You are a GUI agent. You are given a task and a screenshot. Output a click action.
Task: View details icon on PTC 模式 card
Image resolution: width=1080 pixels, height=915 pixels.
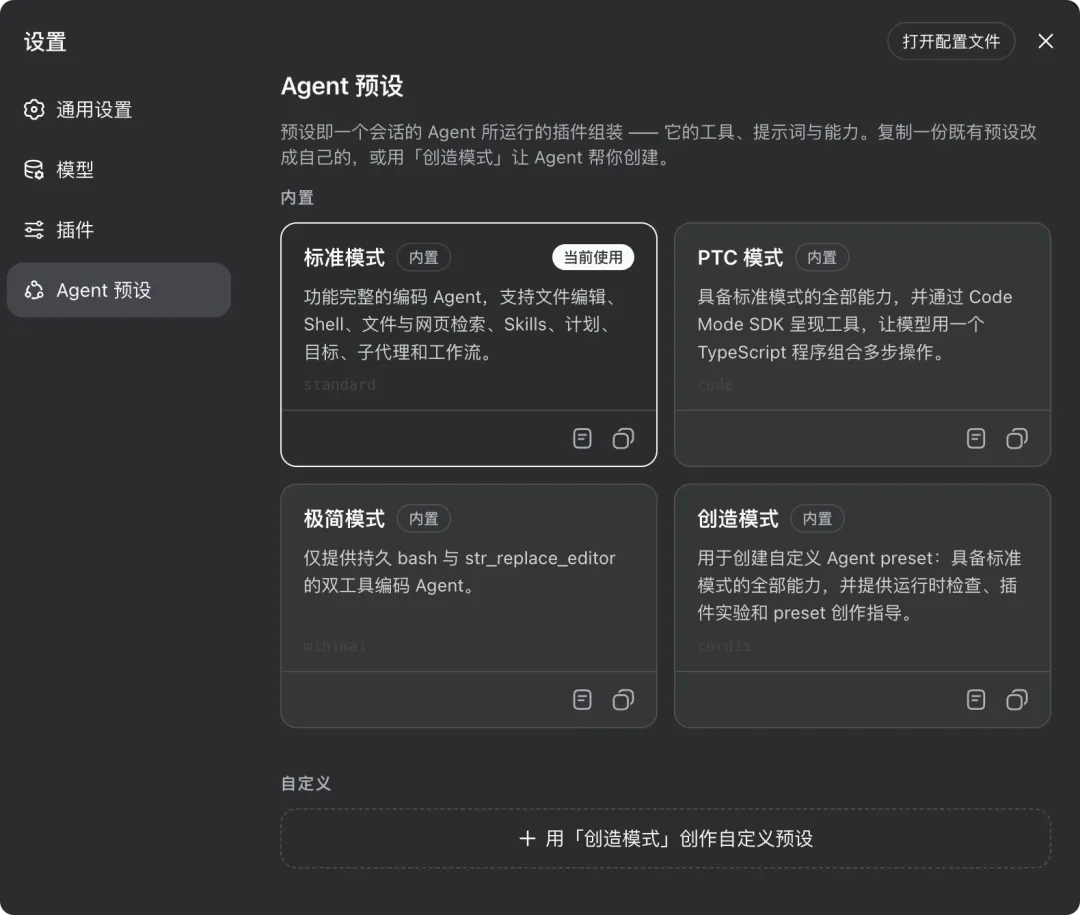pyautogui.click(x=976, y=438)
